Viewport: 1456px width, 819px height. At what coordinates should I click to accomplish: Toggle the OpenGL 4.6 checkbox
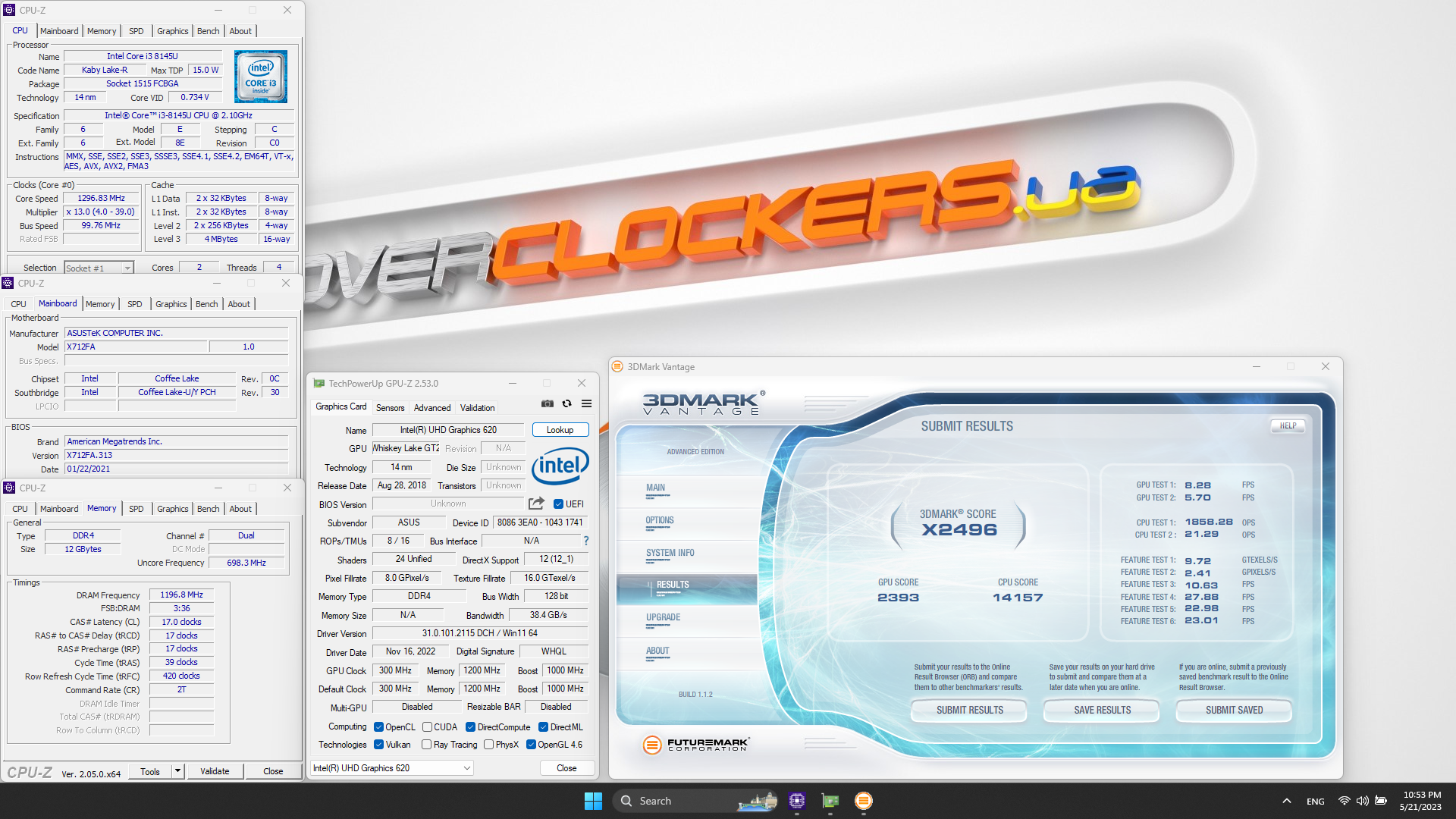tap(531, 745)
